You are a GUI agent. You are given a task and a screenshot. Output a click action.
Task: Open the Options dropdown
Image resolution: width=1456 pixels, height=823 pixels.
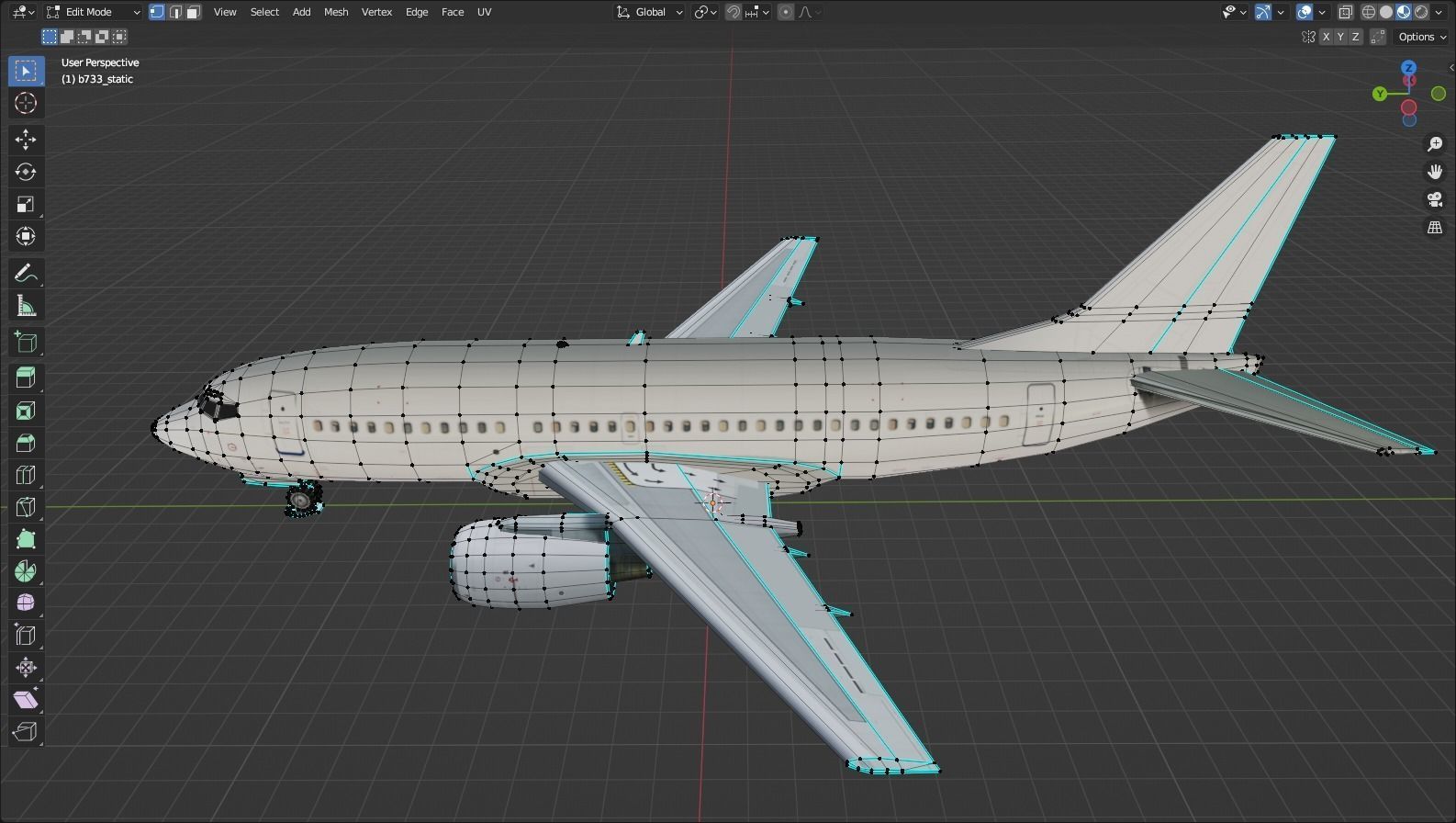click(x=1421, y=37)
